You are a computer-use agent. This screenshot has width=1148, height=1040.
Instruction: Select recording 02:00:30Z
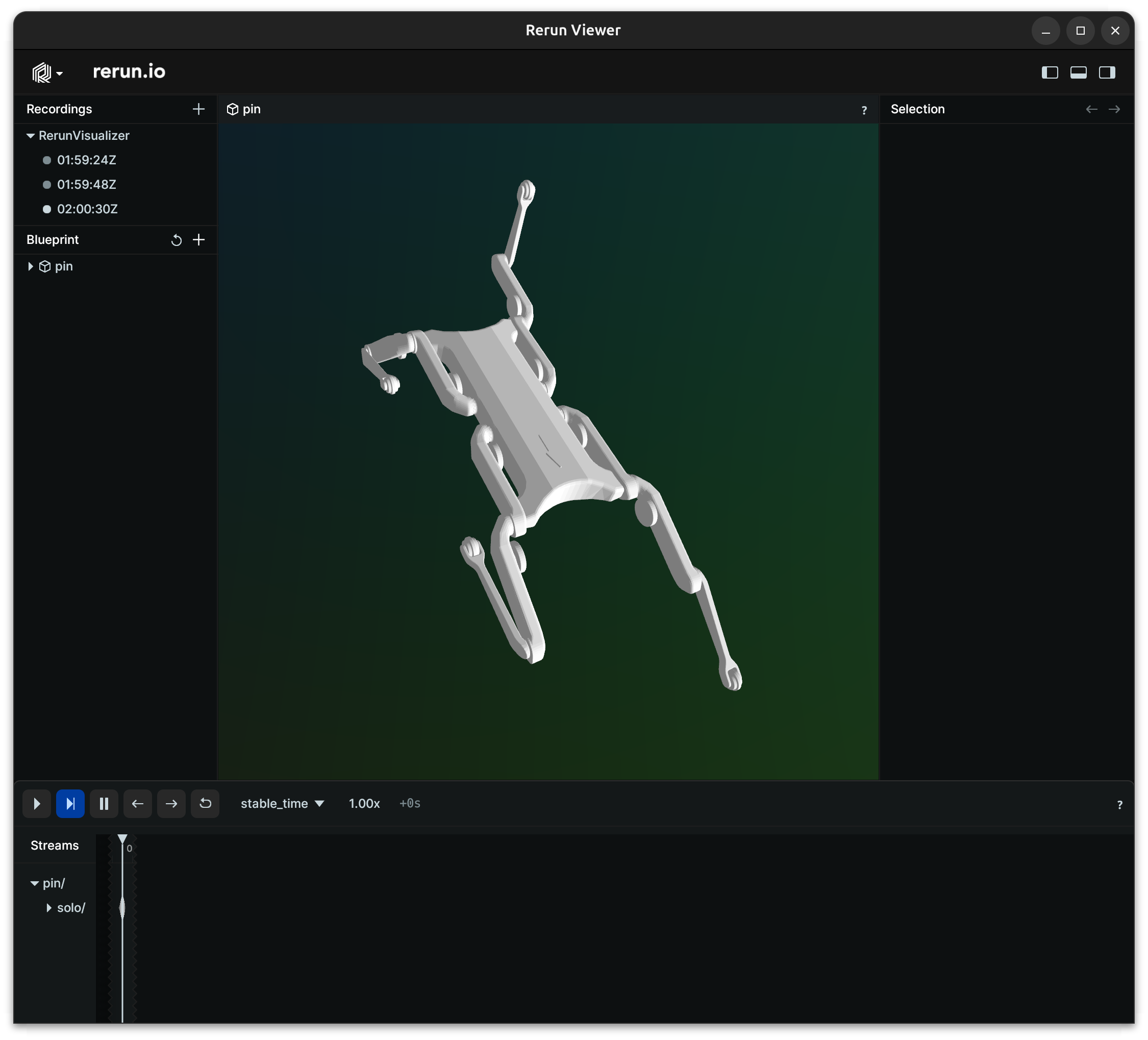pyautogui.click(x=87, y=209)
